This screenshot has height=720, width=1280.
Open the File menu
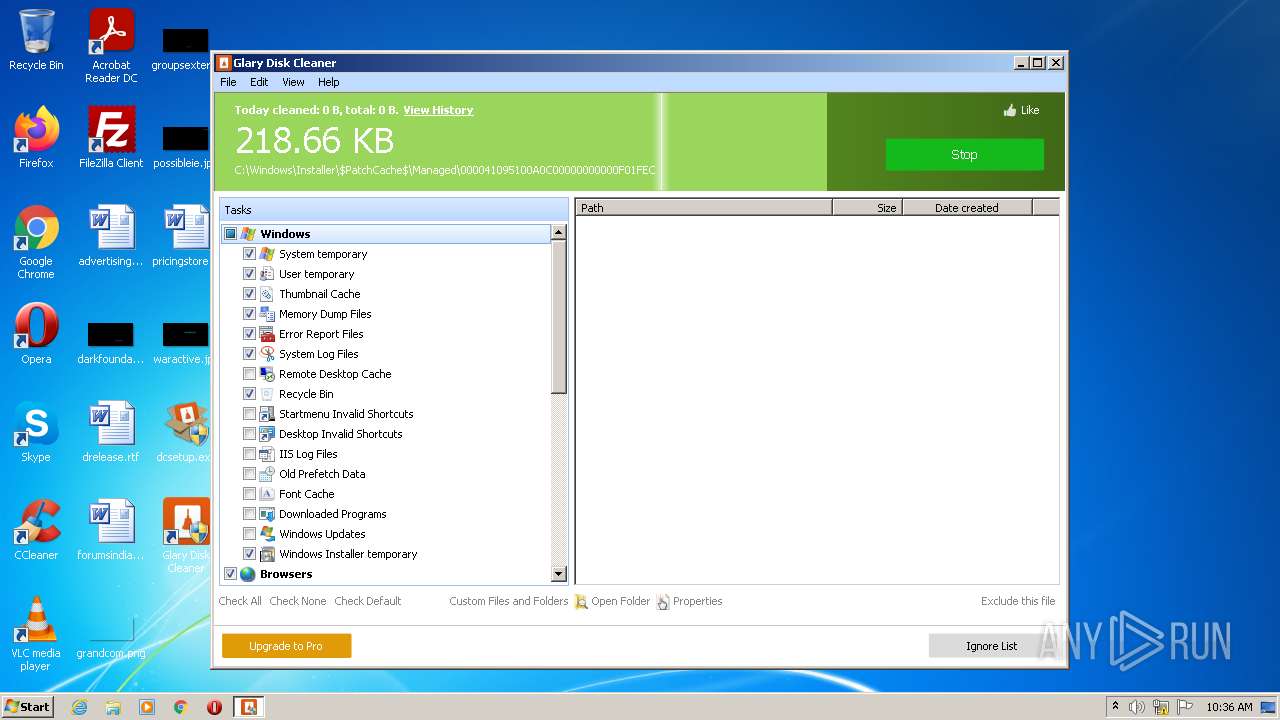click(228, 82)
